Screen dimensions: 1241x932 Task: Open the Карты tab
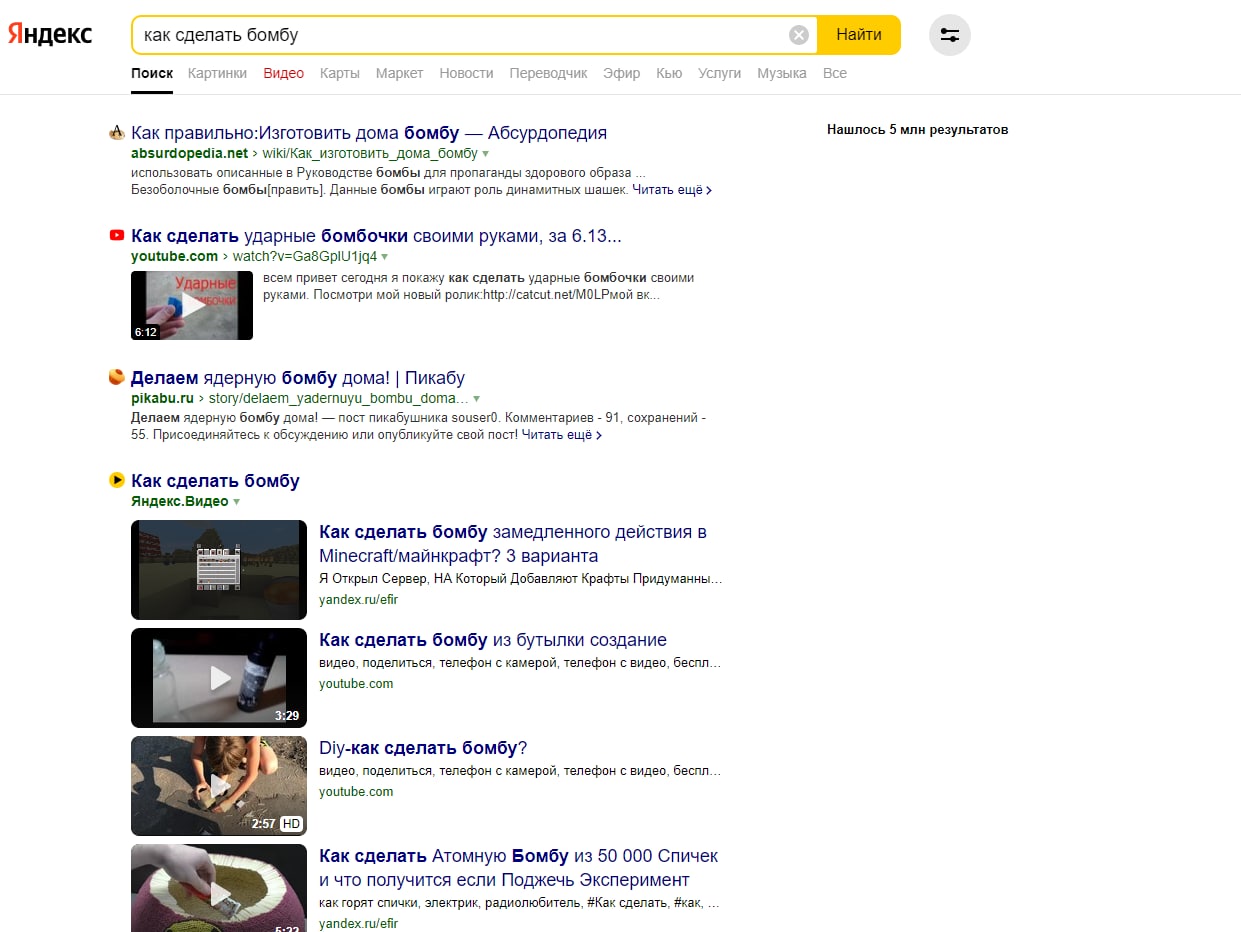point(340,73)
